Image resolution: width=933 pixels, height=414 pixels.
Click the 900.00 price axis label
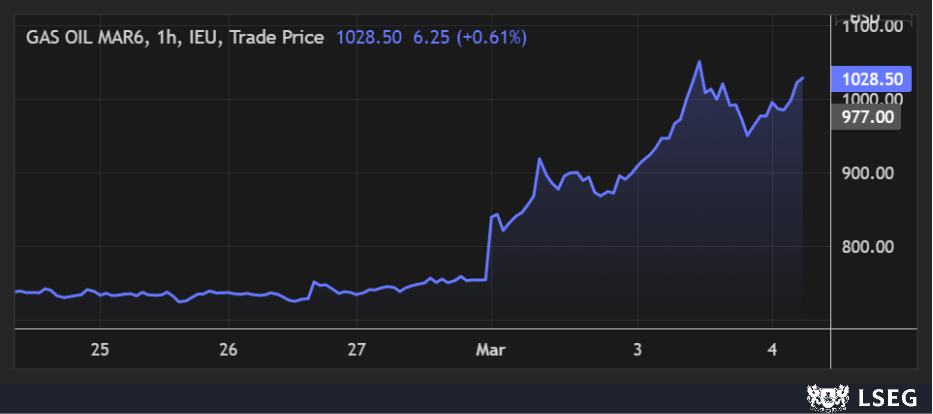tap(872, 173)
